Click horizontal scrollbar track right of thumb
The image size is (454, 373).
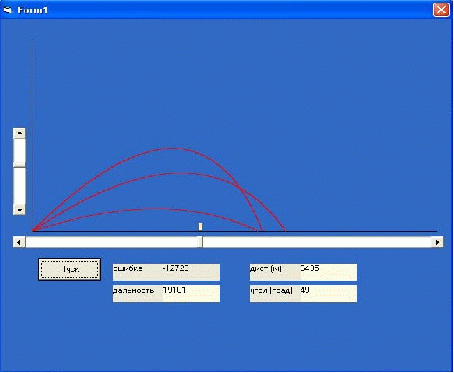(317, 242)
